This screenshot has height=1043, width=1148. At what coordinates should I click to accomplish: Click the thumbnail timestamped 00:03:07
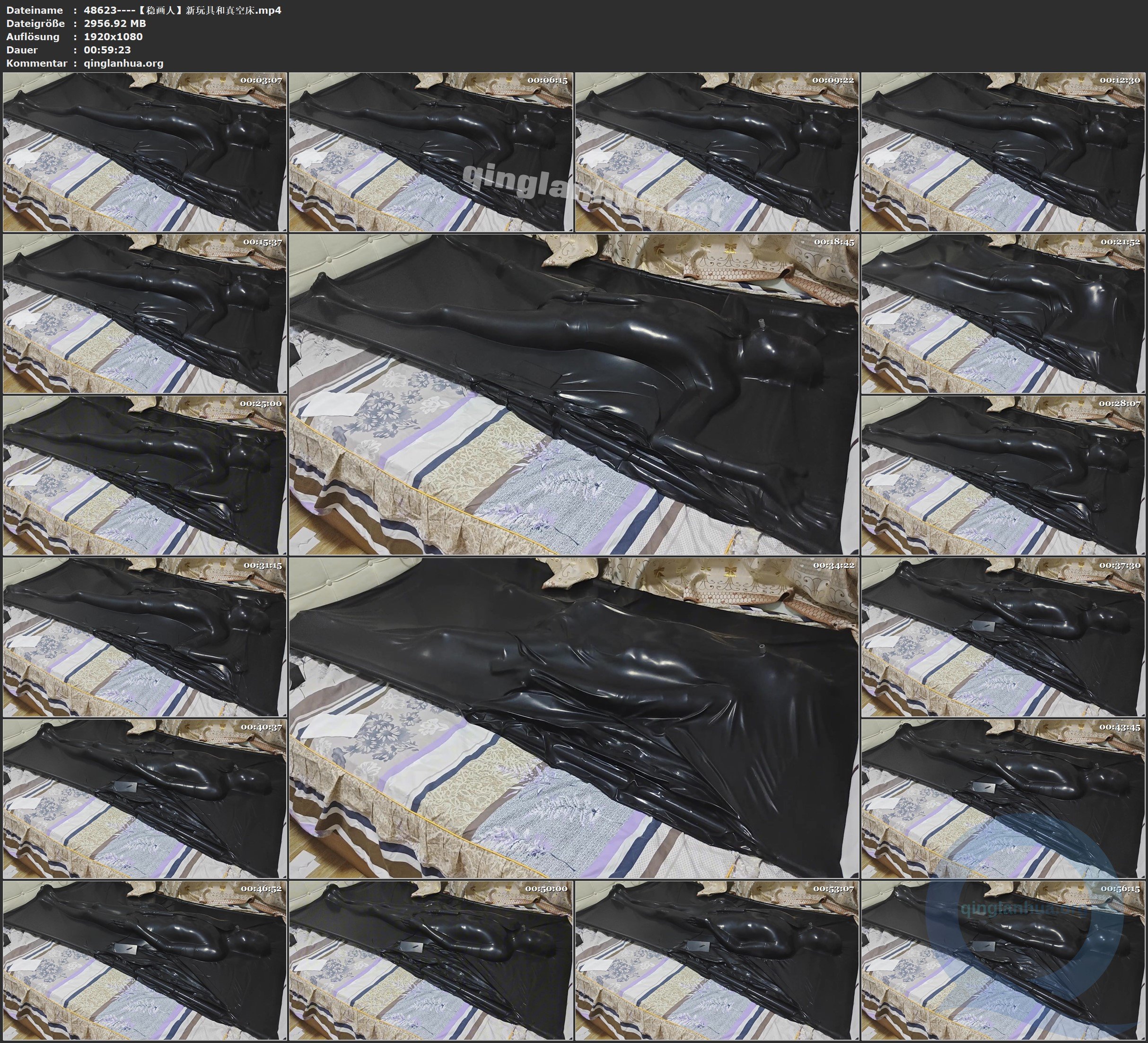(x=145, y=152)
